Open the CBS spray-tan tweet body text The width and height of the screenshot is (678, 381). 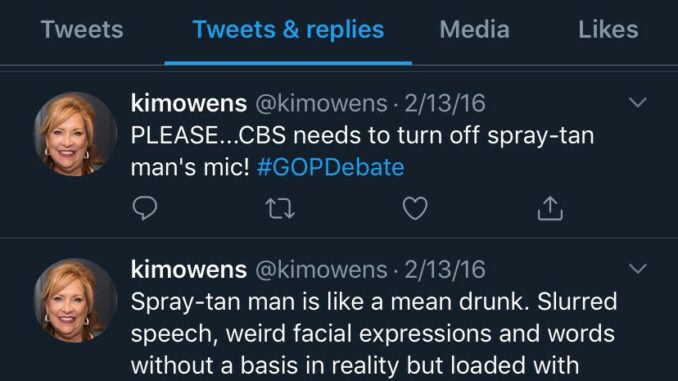pos(362,151)
